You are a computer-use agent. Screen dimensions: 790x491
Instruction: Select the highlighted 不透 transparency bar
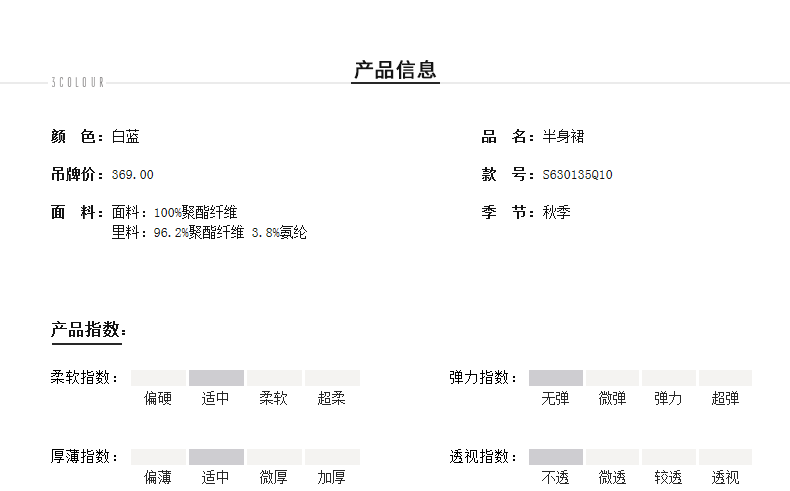[556, 457]
